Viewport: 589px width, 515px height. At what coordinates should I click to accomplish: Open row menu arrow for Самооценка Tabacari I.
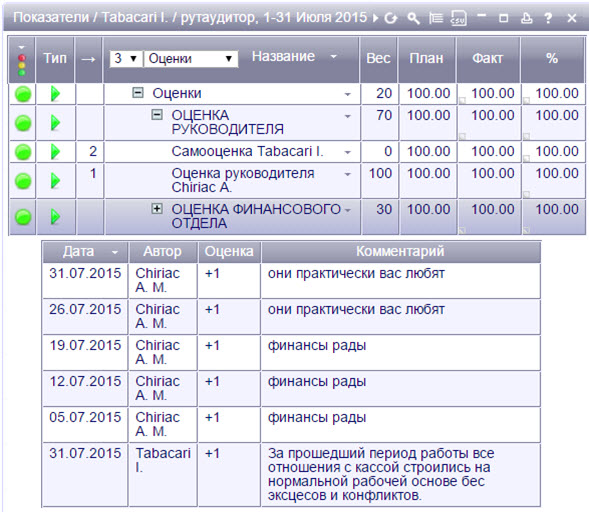click(x=348, y=153)
